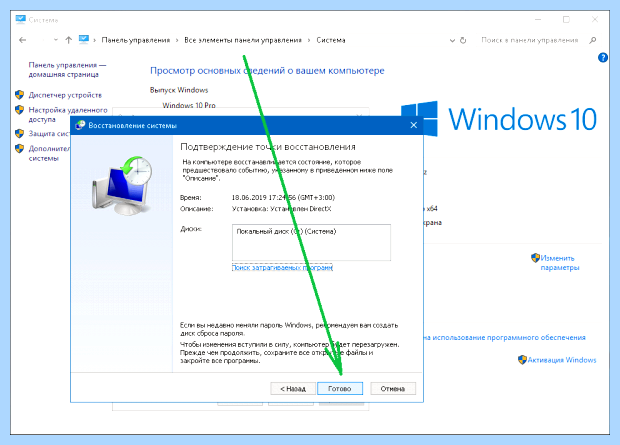620x445 pixels.
Task: Click the system restore monitor clock image
Action: coord(121,186)
